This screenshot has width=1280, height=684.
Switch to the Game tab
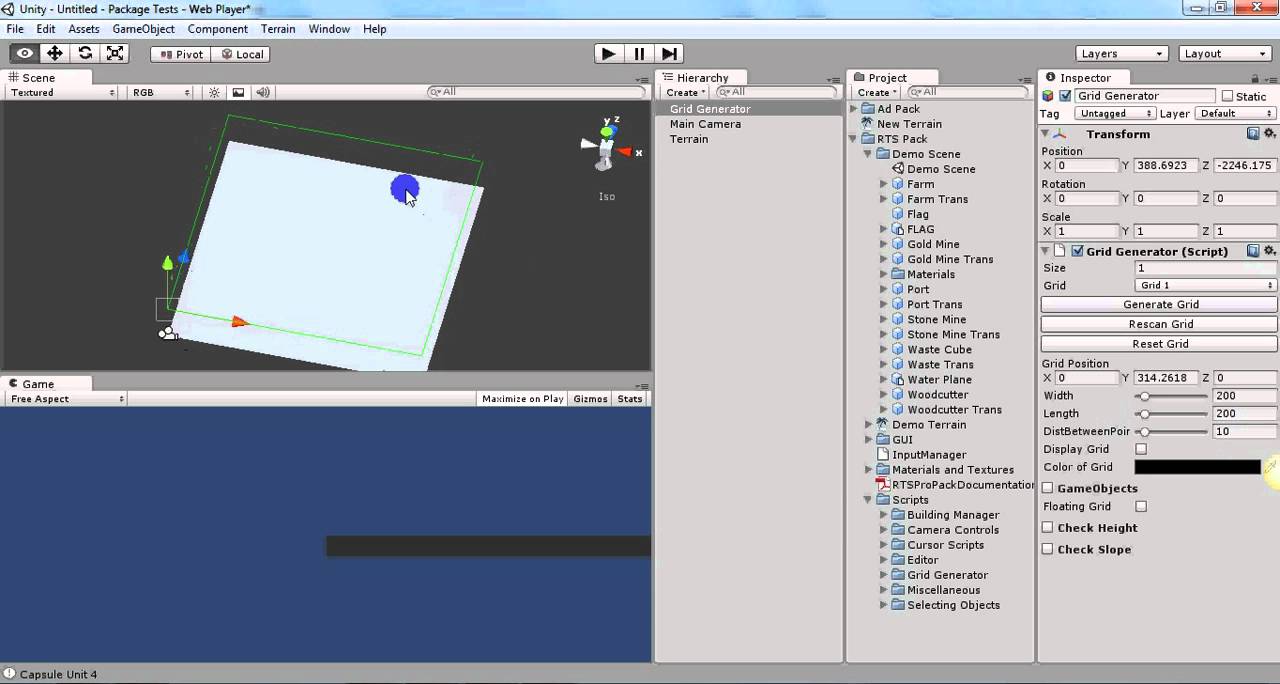(x=38, y=384)
